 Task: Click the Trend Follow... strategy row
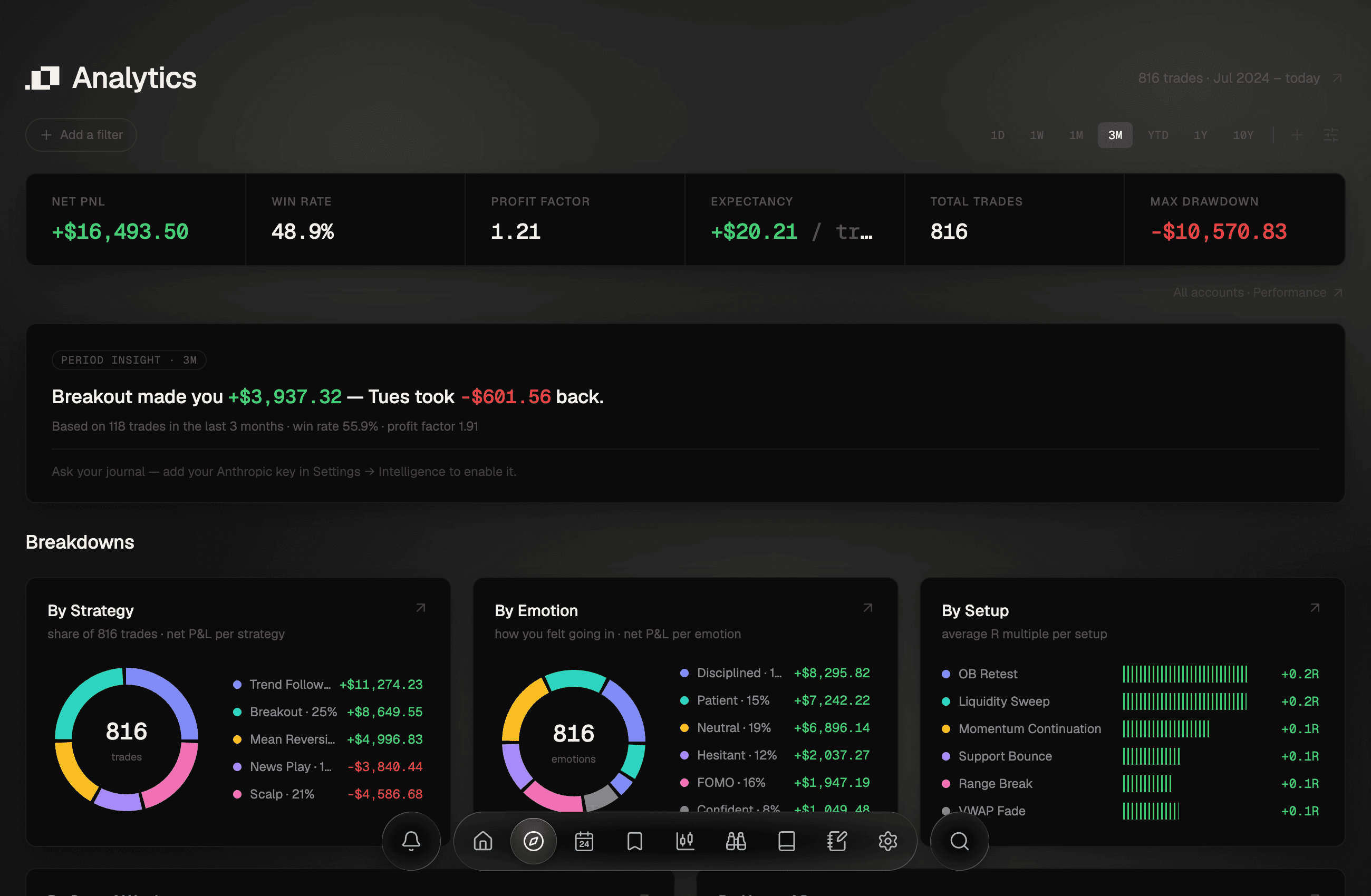pos(327,684)
